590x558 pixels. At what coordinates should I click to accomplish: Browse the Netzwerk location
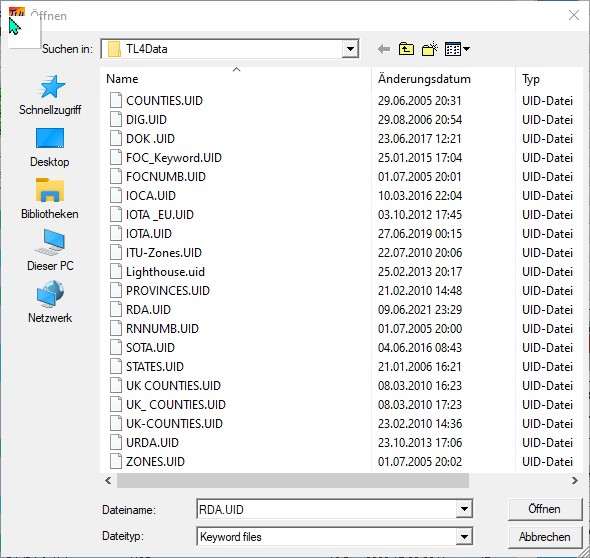50,302
